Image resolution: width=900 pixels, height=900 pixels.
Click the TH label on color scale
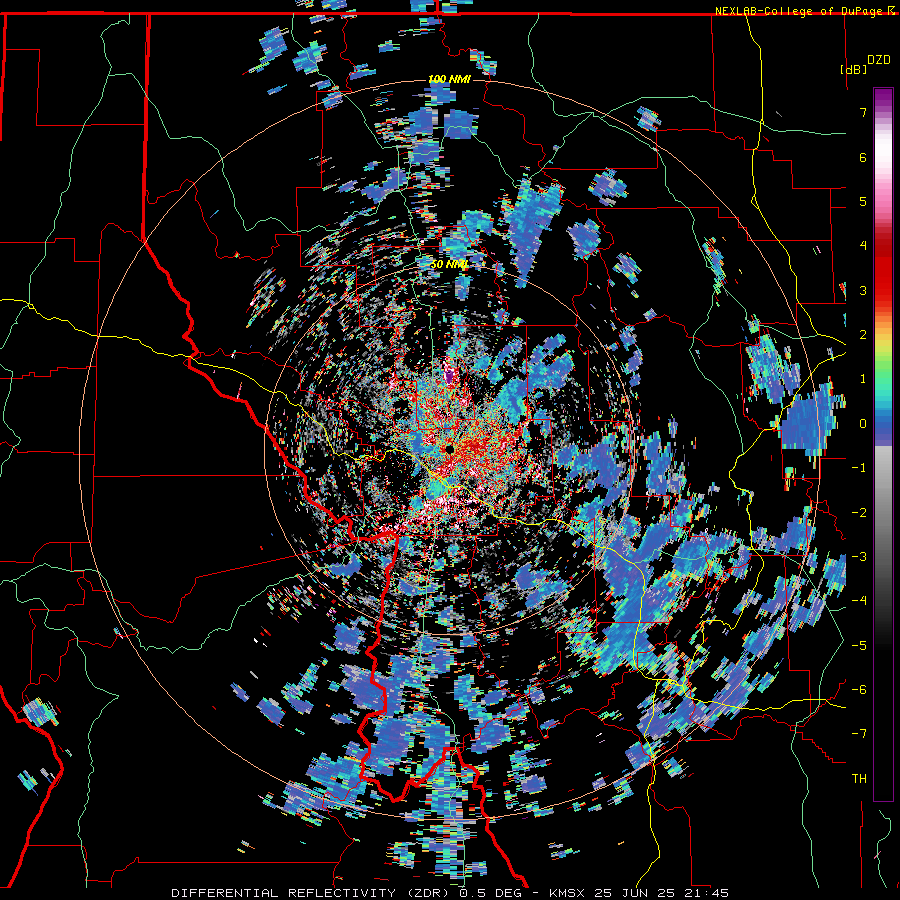(x=859, y=779)
